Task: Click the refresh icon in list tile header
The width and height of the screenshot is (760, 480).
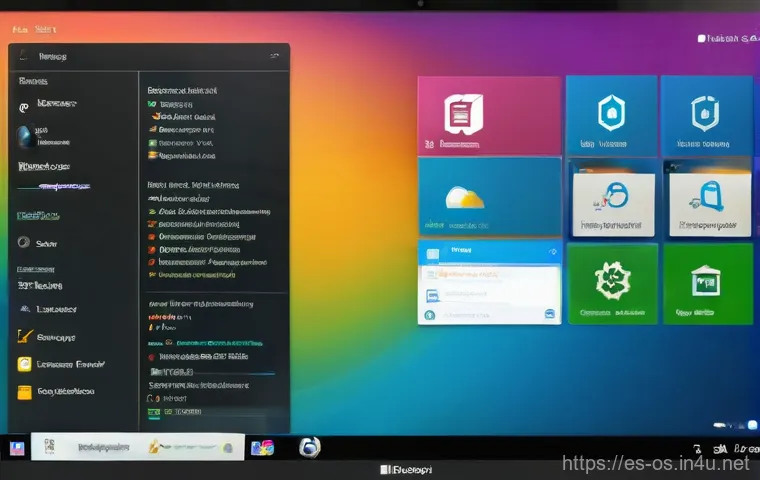Action: click(553, 252)
